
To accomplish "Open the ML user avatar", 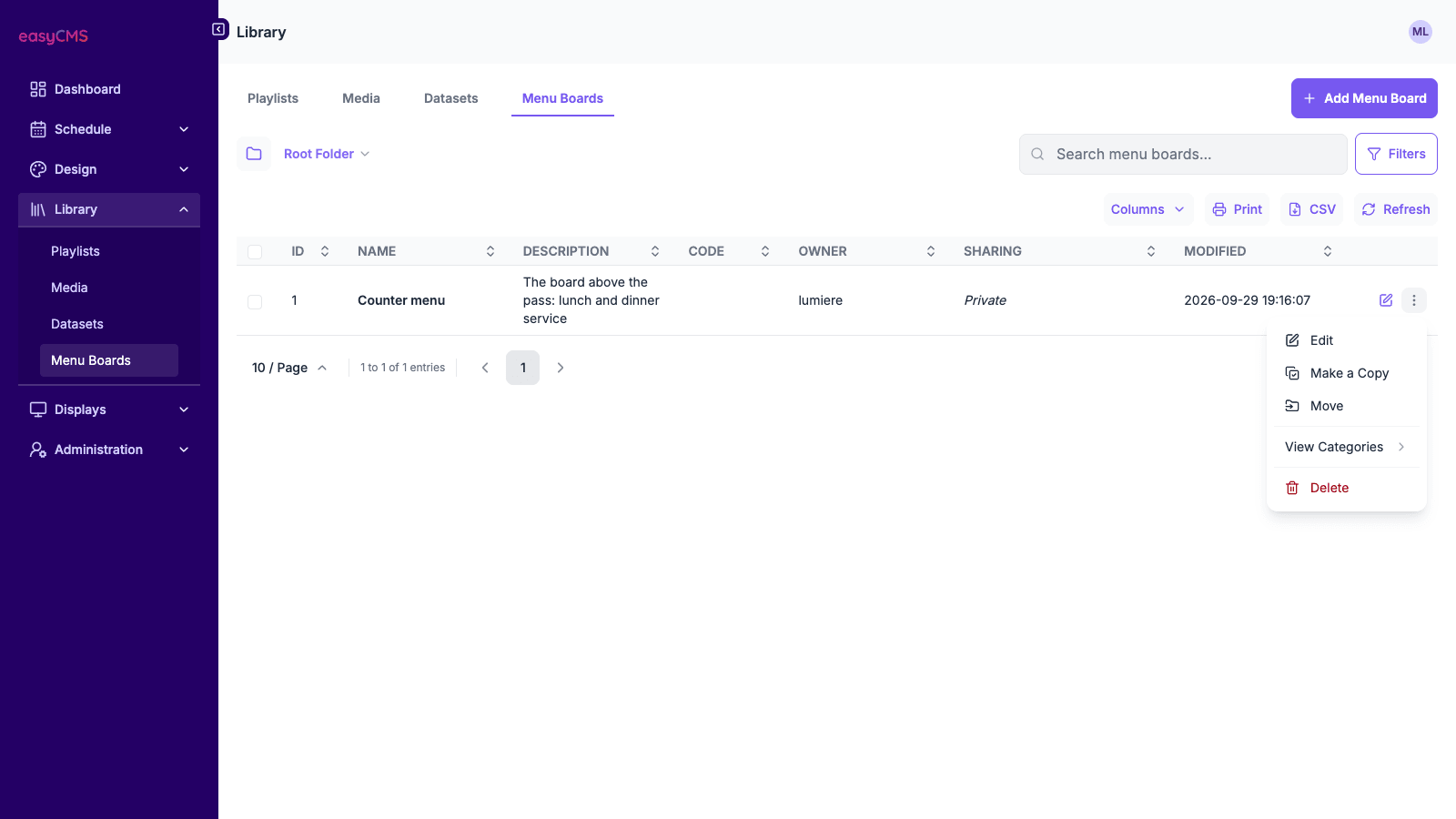I will tap(1421, 32).
